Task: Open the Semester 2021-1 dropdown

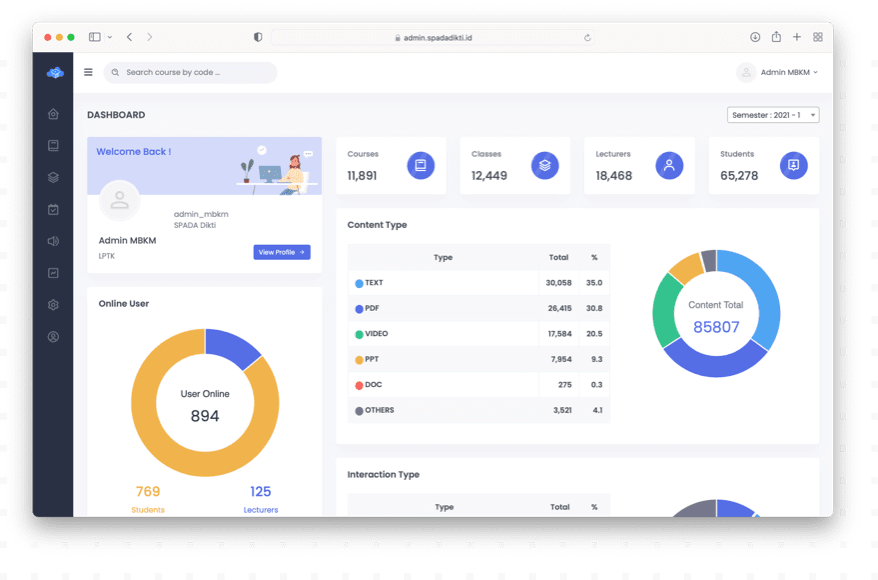Action: coord(771,114)
